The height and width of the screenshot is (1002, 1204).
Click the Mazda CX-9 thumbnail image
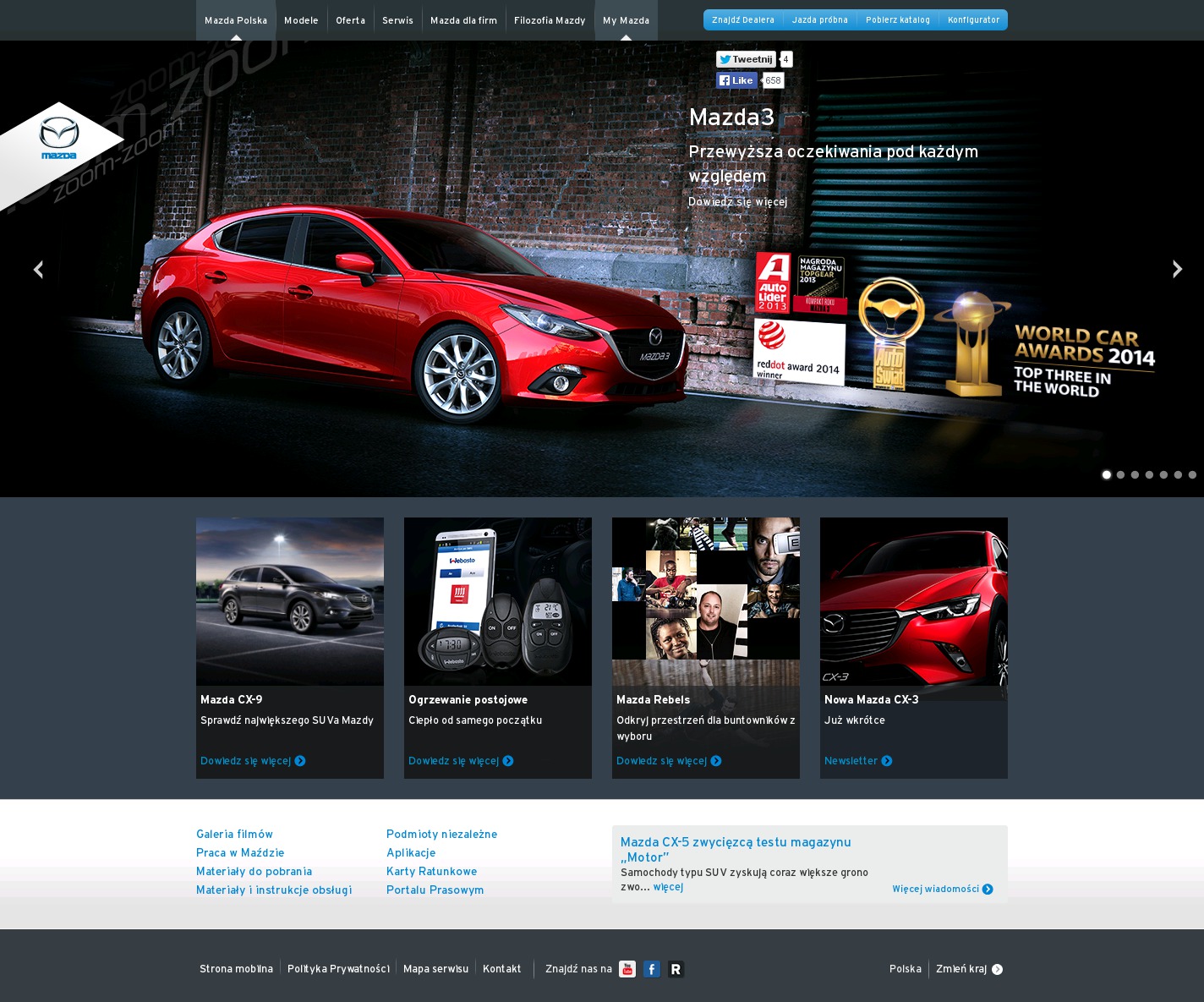pyautogui.click(x=290, y=601)
